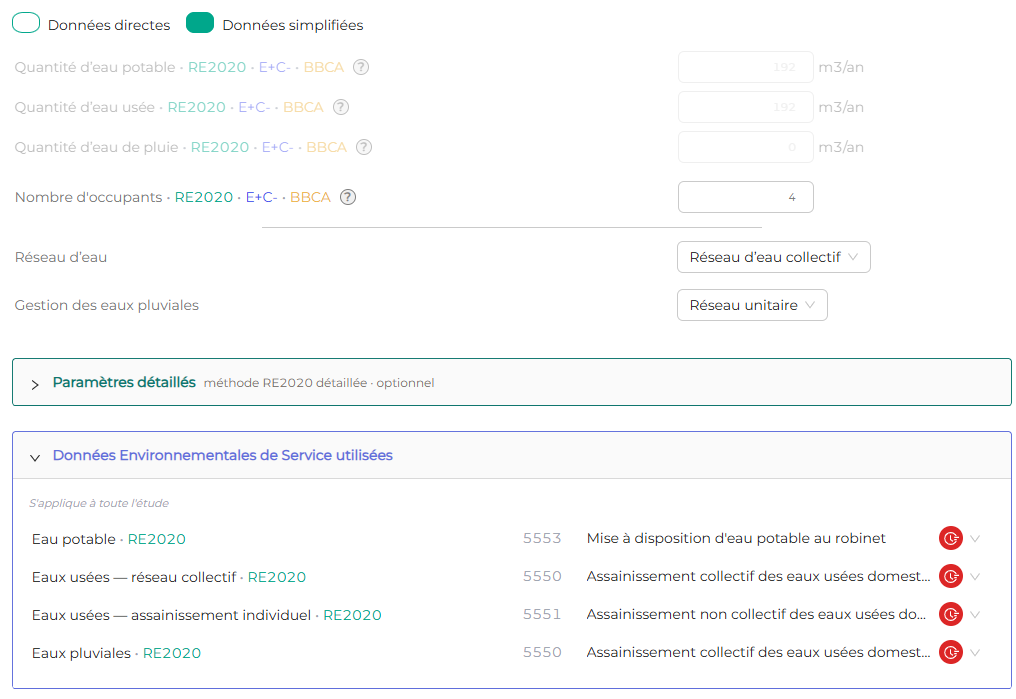Image resolution: width=1016 pixels, height=699 pixels.
Task: Click the code 5551
Action: [542, 614]
